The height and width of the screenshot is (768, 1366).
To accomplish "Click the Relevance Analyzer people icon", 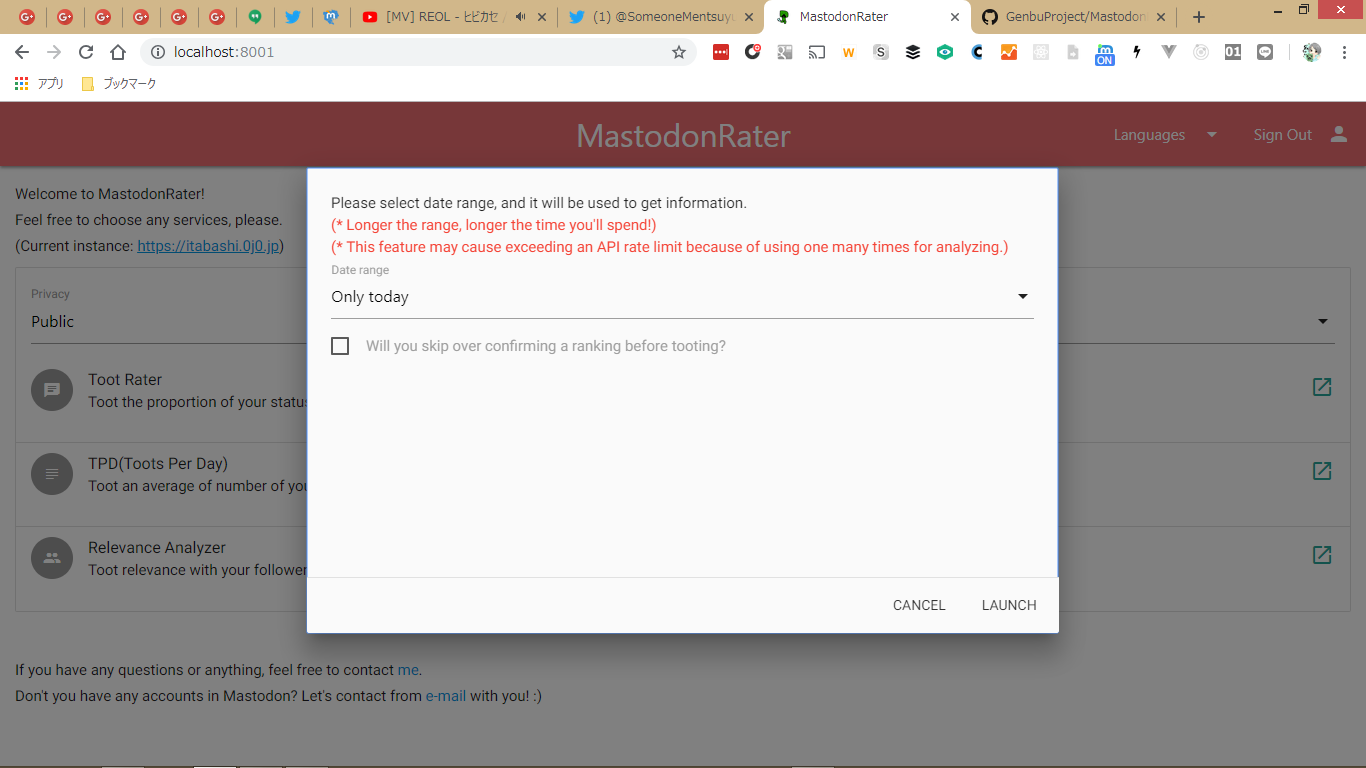I will (52, 558).
